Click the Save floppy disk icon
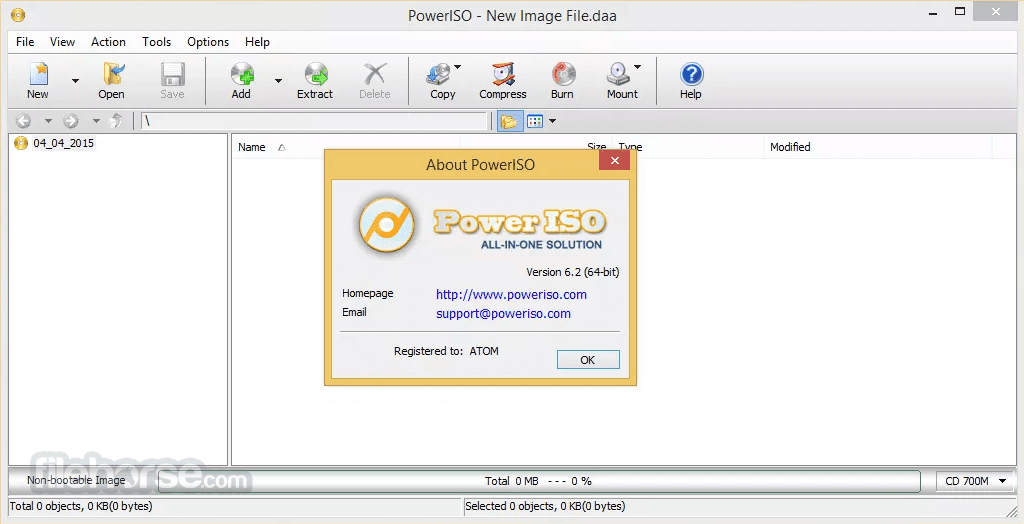1024x524 pixels. (x=172, y=74)
